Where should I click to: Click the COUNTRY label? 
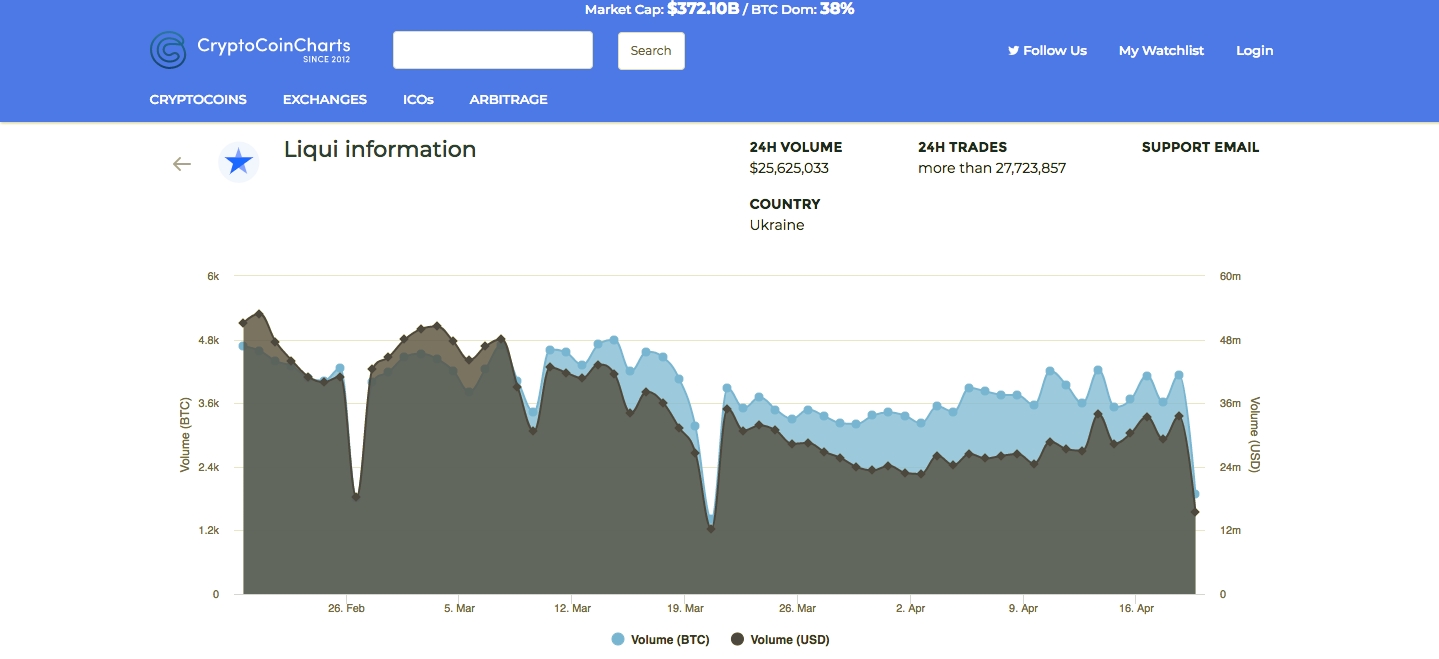[785, 204]
